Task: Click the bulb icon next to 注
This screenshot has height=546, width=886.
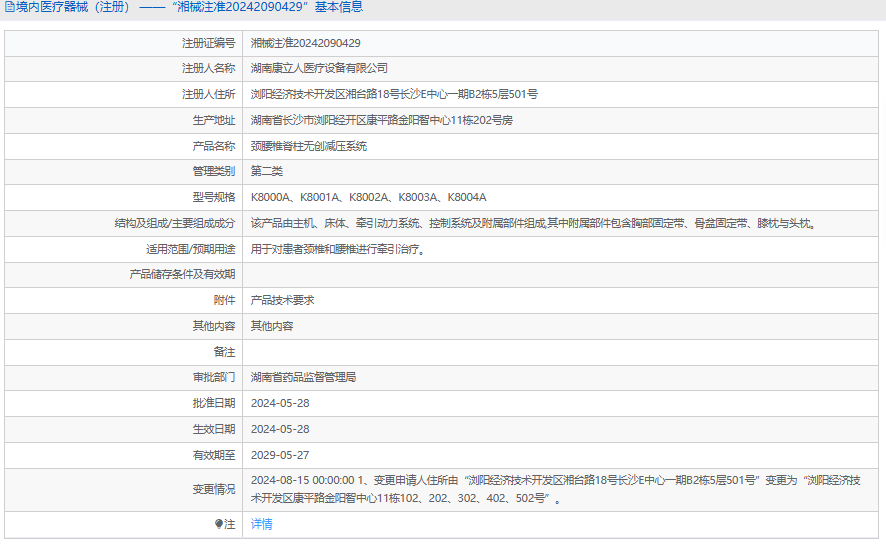Action: pyautogui.click(x=219, y=524)
